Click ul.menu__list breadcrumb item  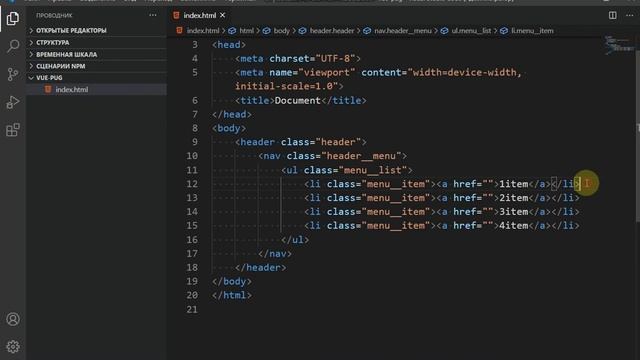point(471,31)
